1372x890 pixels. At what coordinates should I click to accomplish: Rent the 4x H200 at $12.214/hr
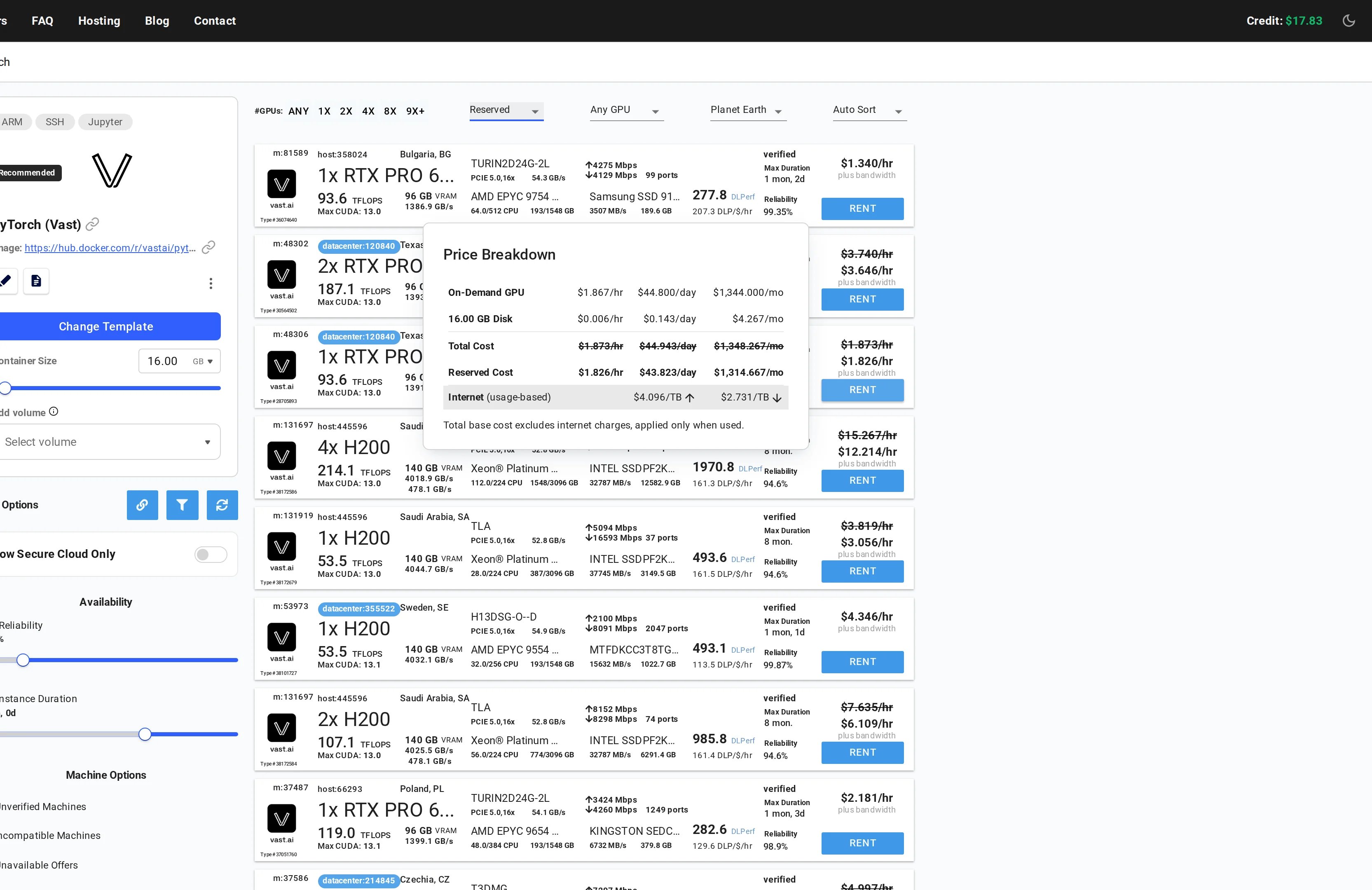862,480
